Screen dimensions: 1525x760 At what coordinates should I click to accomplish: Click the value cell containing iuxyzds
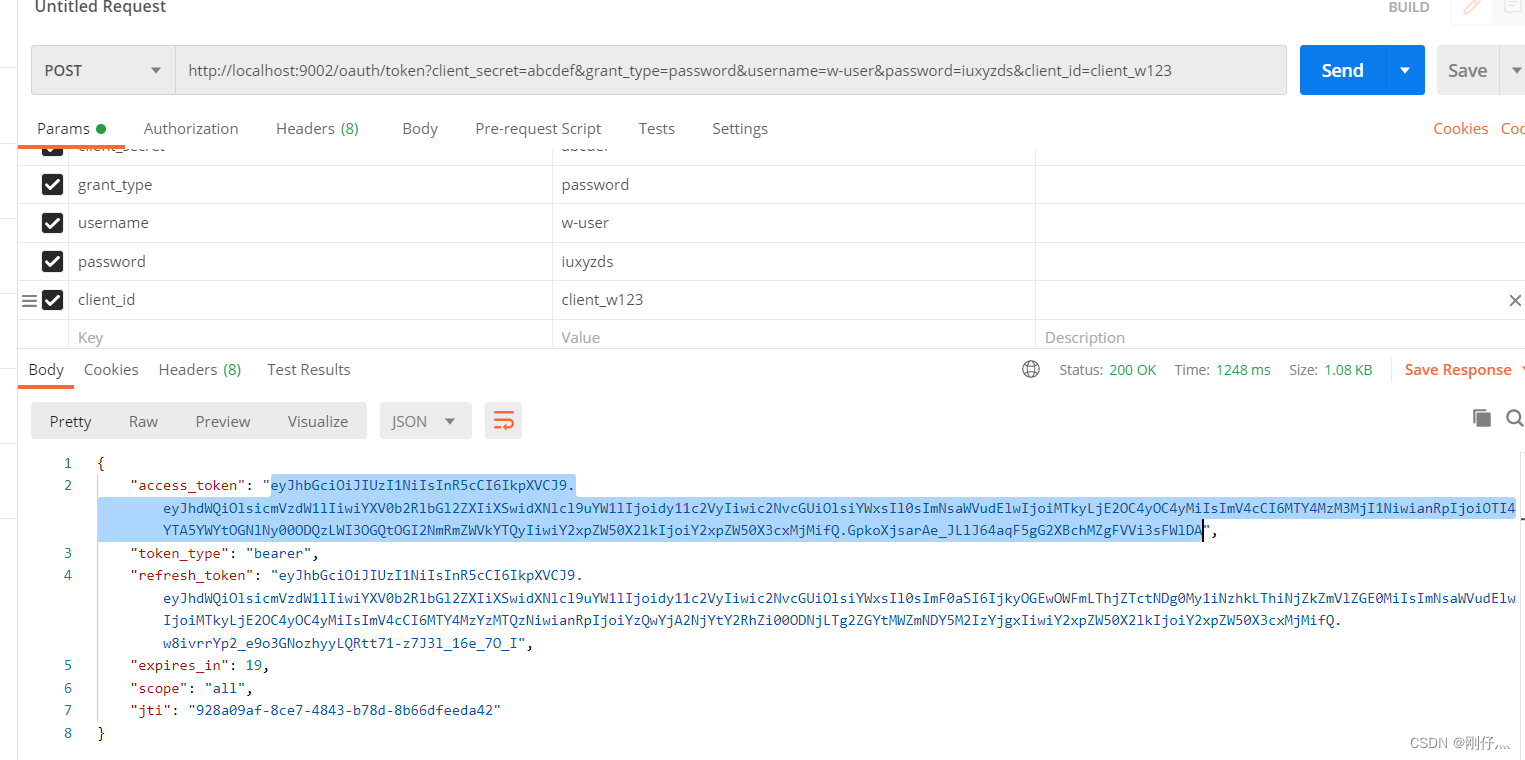[793, 262]
